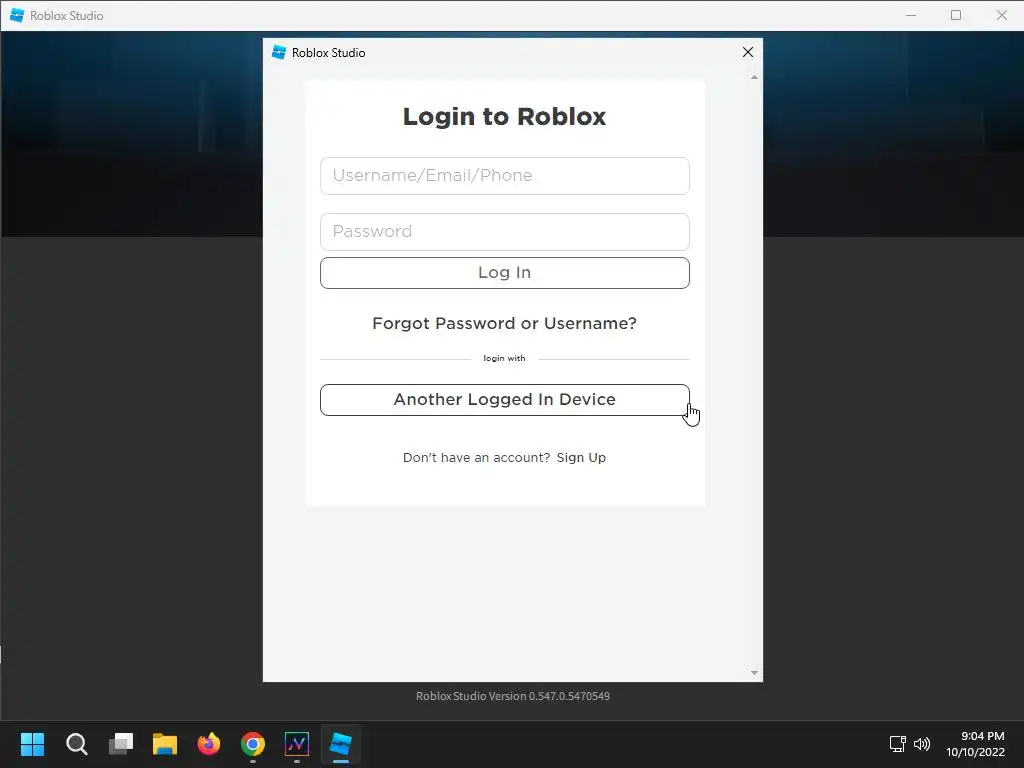Click the Username/Email/Phone input field
The width and height of the screenshot is (1024, 768).
click(x=504, y=176)
